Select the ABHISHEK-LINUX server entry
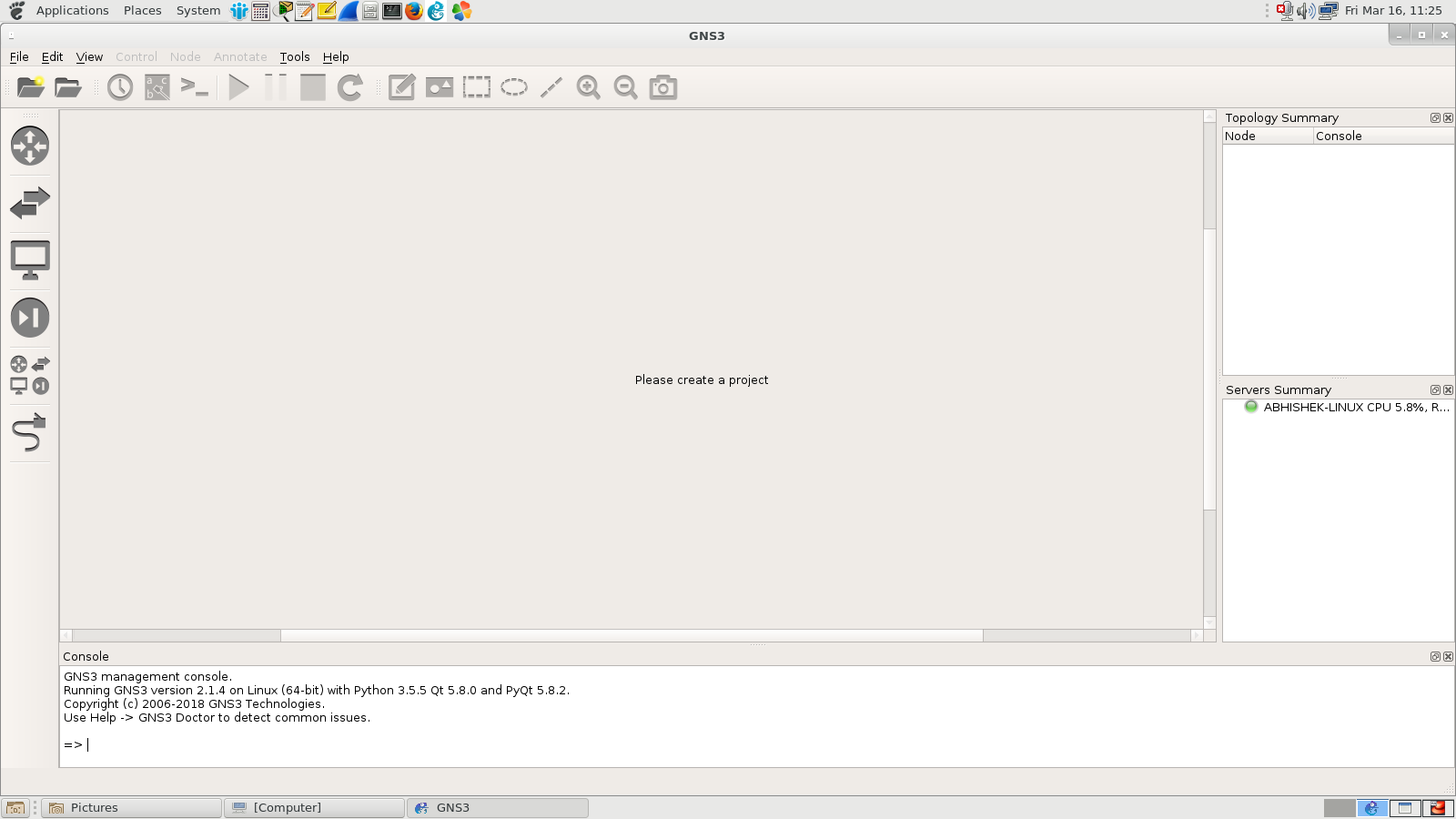The width and height of the screenshot is (1456, 819). coord(1347,407)
